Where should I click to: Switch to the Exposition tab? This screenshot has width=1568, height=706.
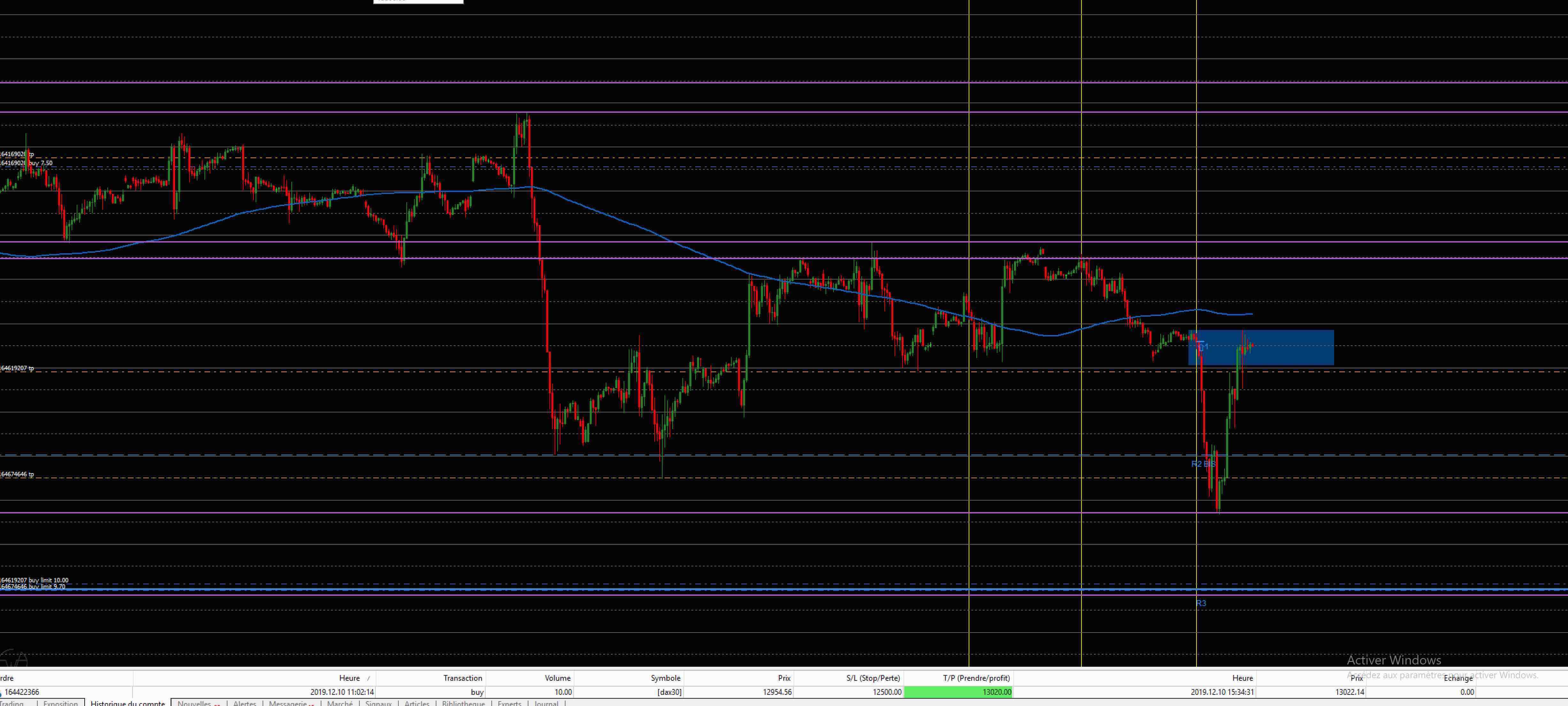[60, 703]
